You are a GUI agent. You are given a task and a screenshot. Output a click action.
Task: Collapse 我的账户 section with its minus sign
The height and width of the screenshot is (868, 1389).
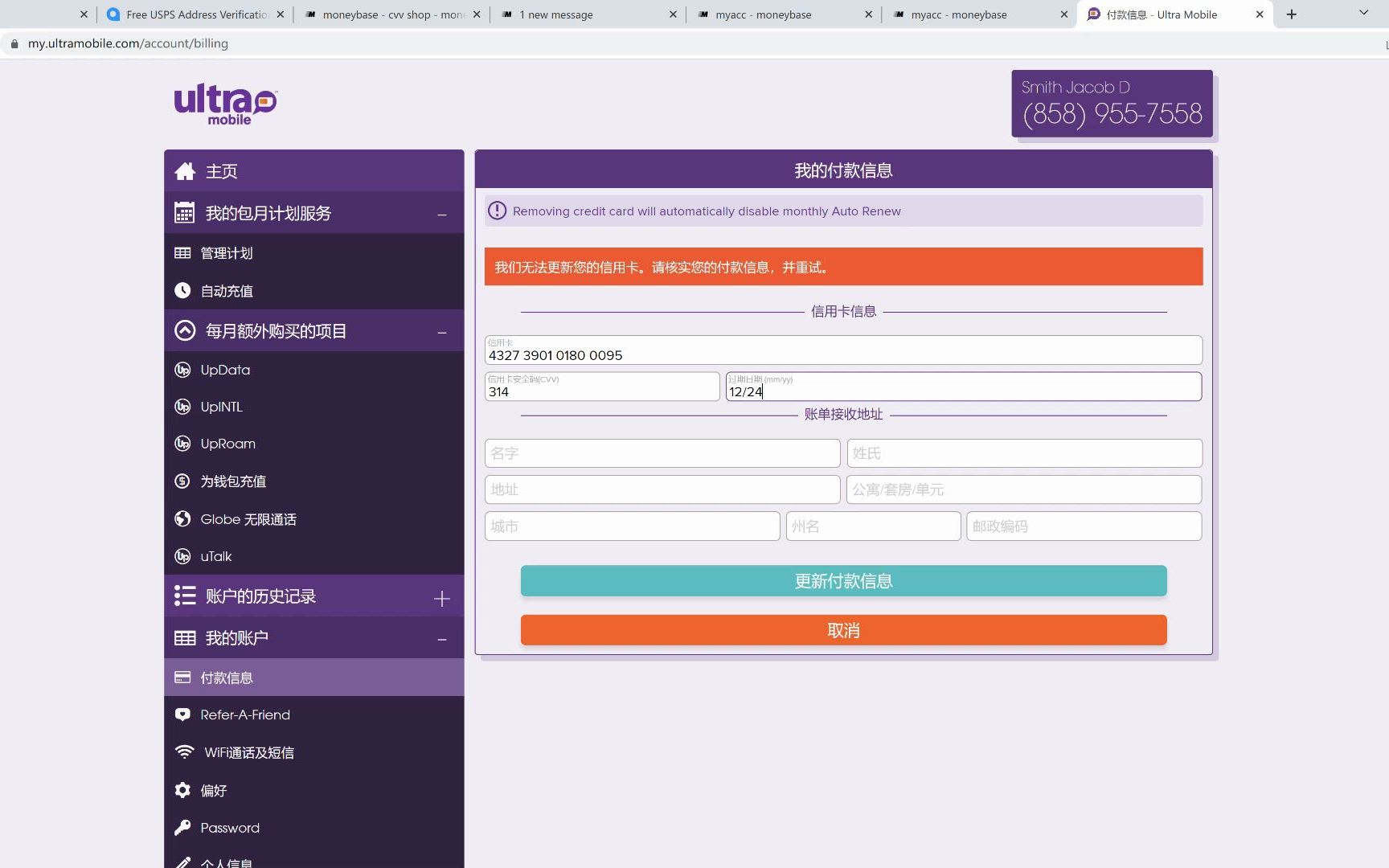(442, 640)
